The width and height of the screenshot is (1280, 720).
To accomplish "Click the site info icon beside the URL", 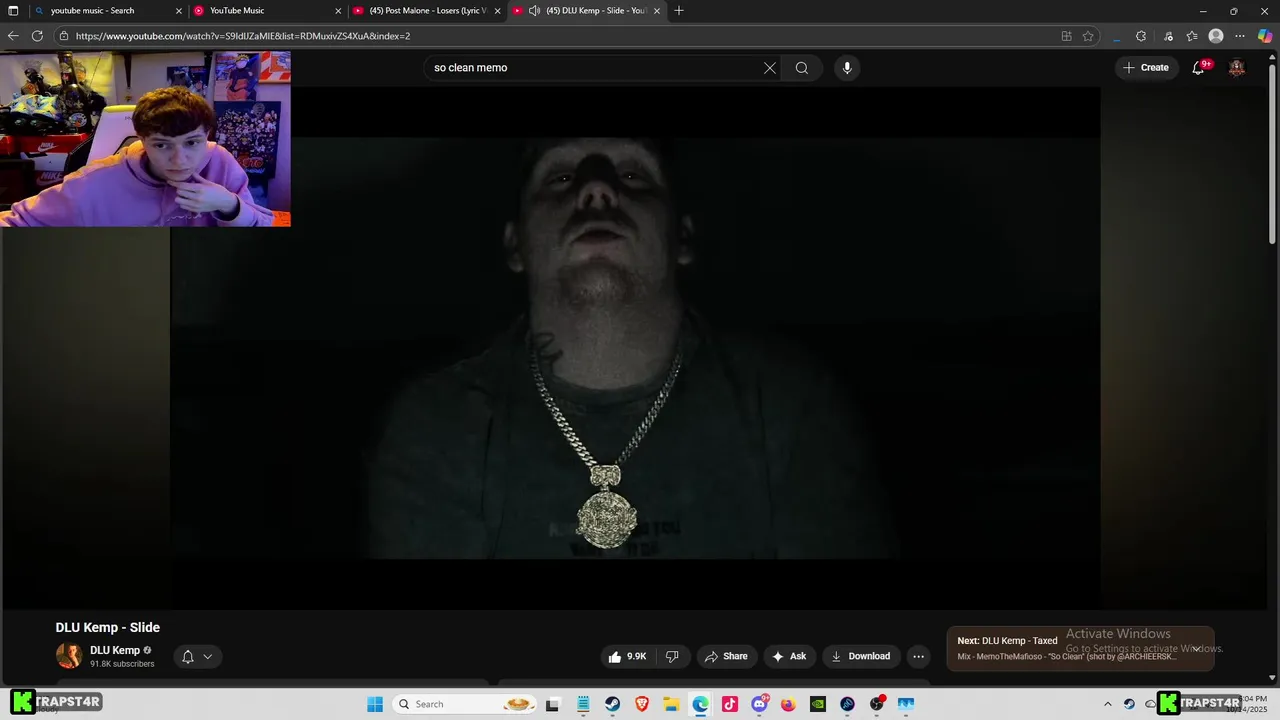I will point(64,36).
